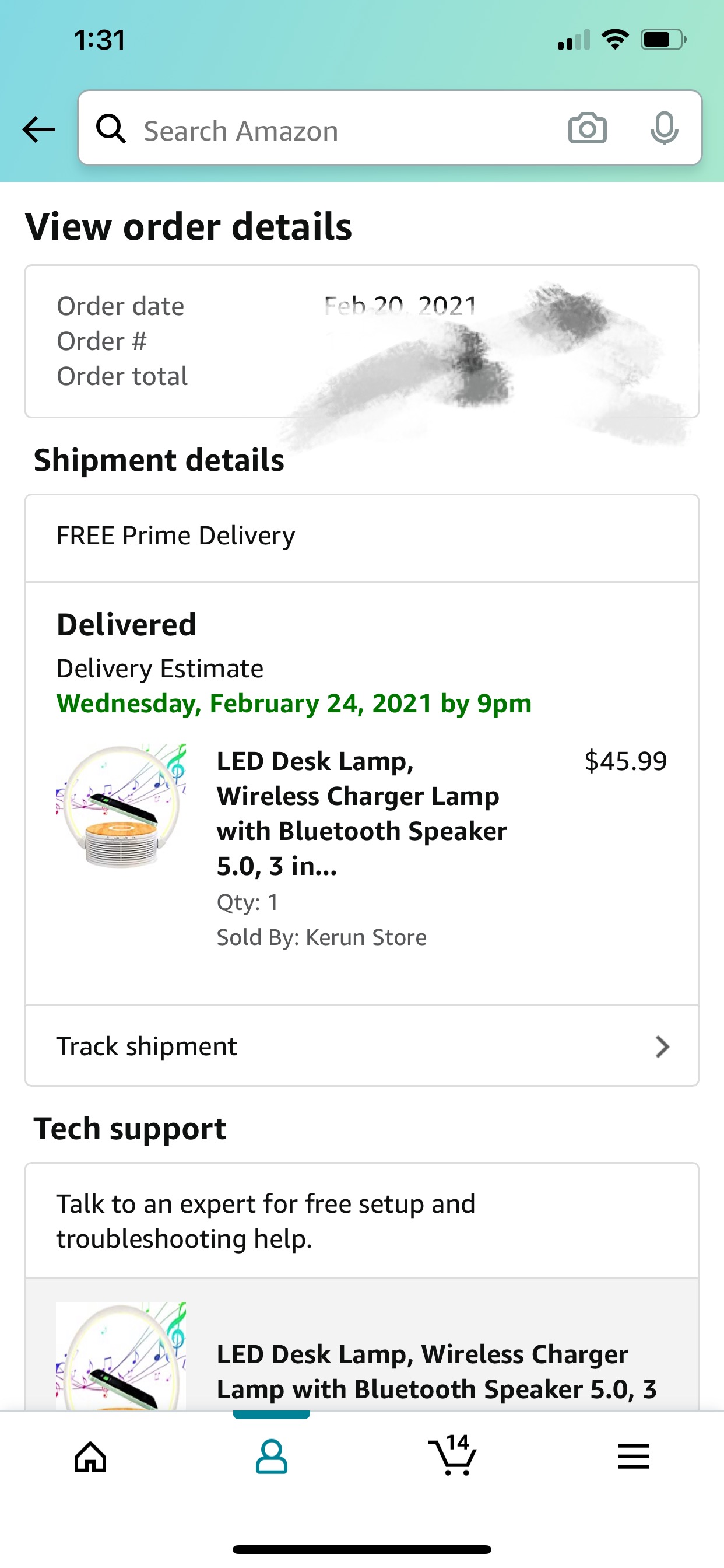Go to Home tab icon
The image size is (724, 1568).
click(x=91, y=1457)
